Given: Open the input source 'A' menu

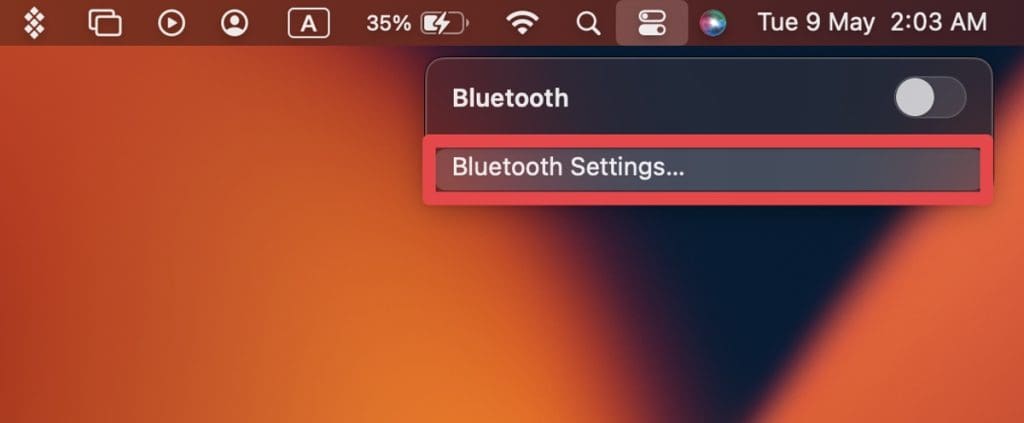Looking at the screenshot, I should [308, 24].
